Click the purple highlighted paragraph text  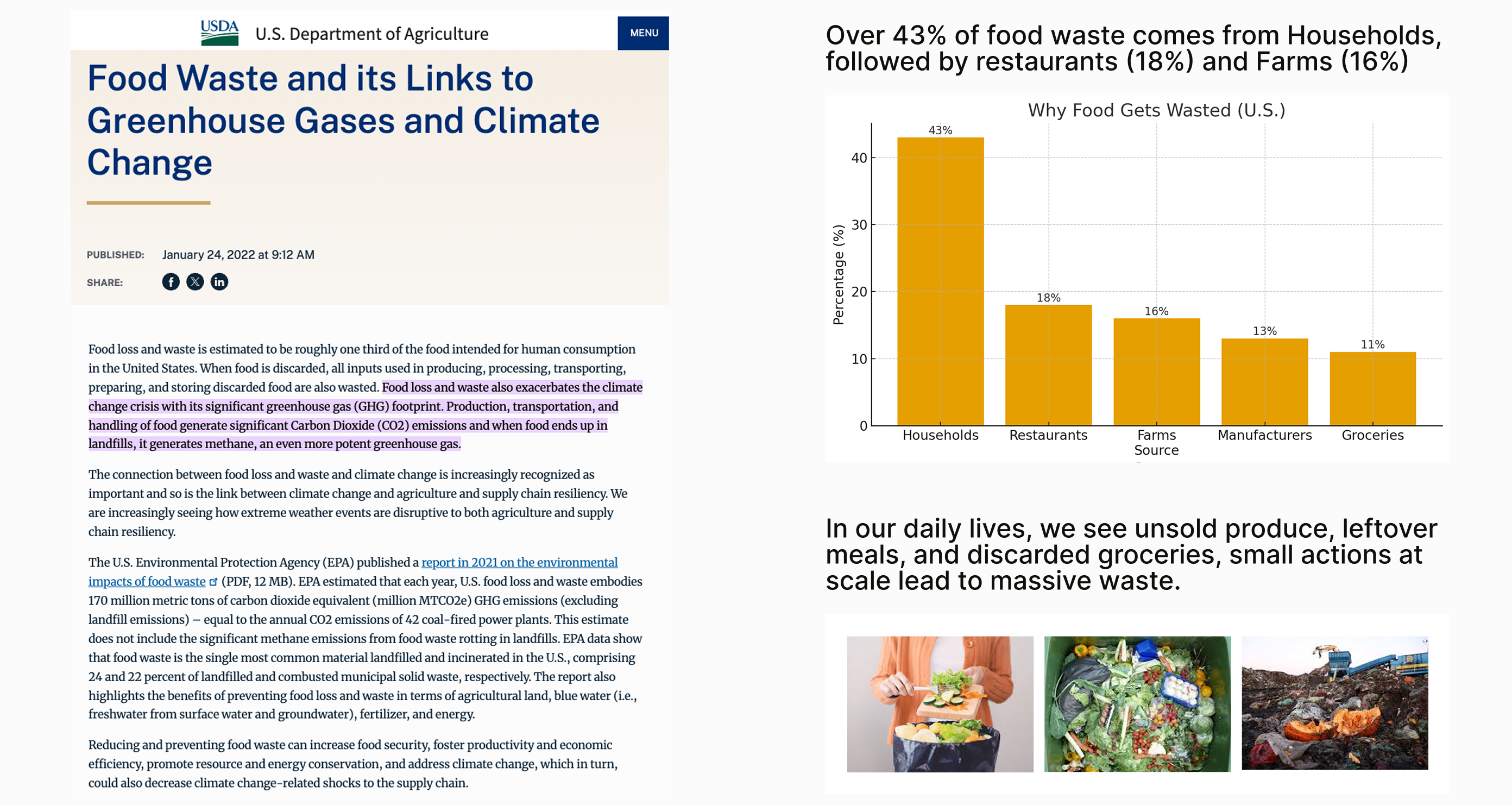pos(364,416)
